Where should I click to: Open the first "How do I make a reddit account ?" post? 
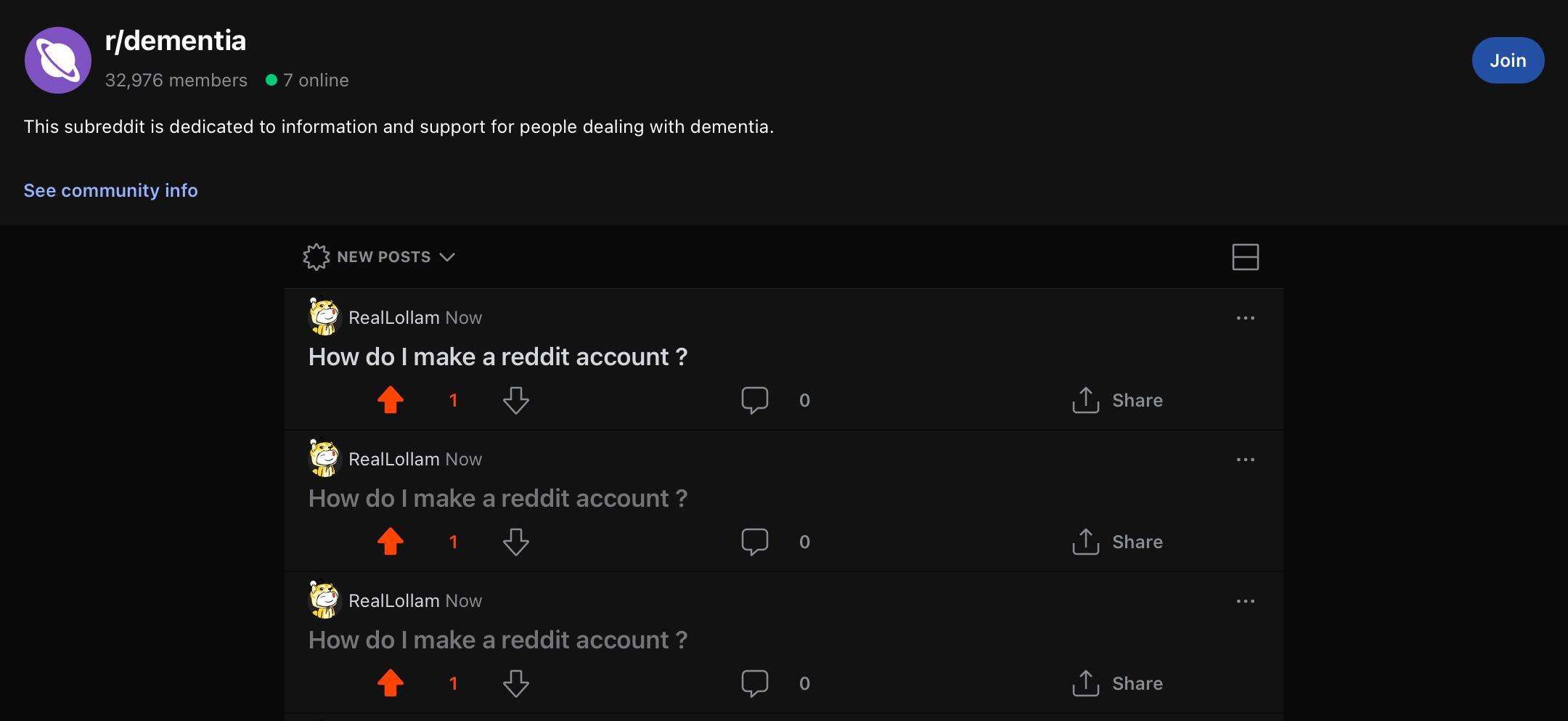click(x=498, y=357)
